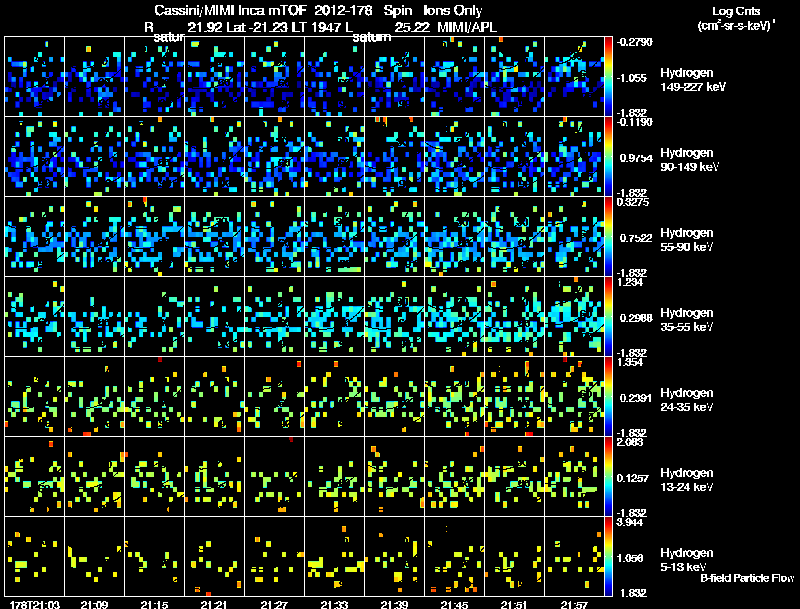Click the Hydrogen 149-227 keV color bar

point(608,77)
